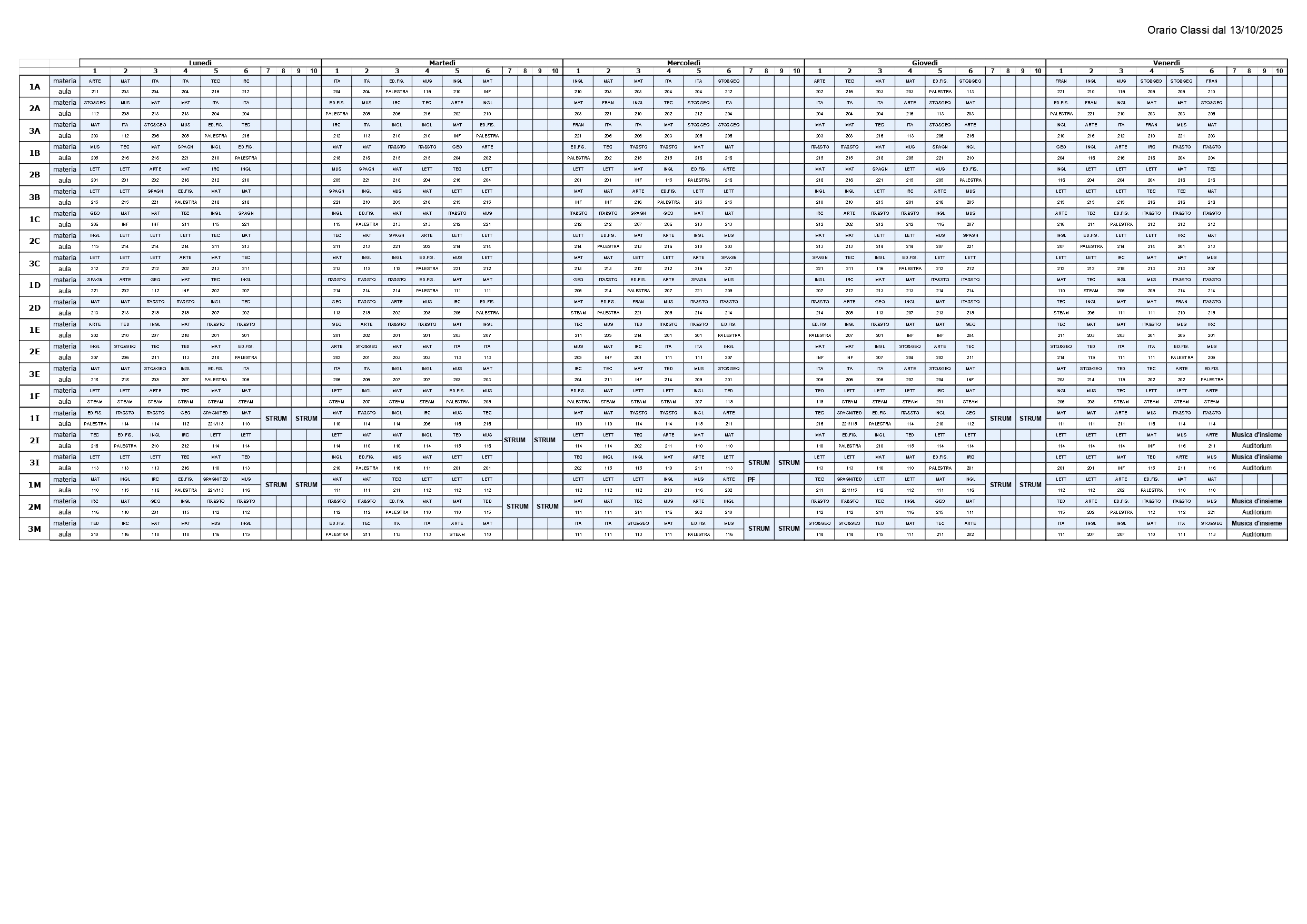Click the Auditorium cell in the 3M row
The image size is (1307, 924).
1256,534
